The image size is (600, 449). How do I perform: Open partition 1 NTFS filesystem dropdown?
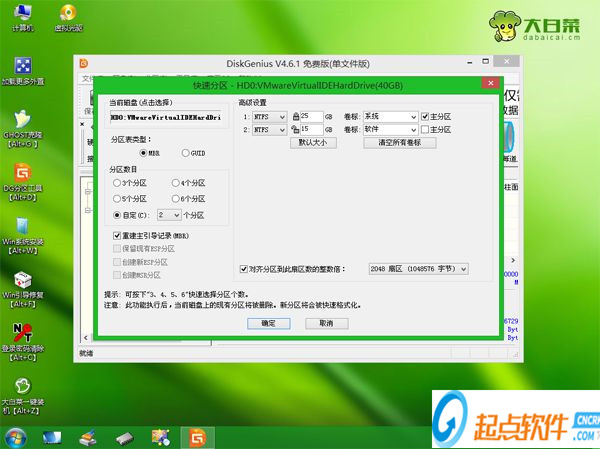[269, 117]
